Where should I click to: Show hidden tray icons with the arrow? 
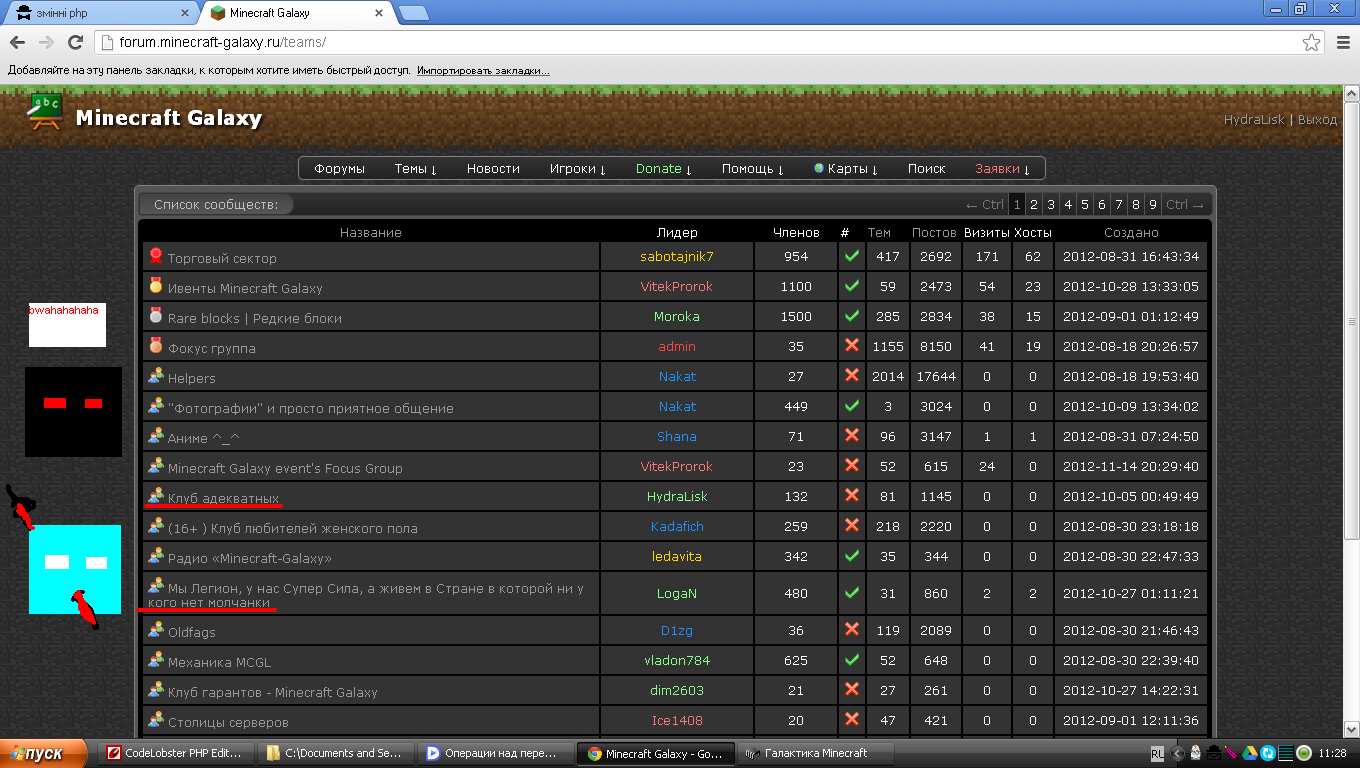coord(1179,753)
